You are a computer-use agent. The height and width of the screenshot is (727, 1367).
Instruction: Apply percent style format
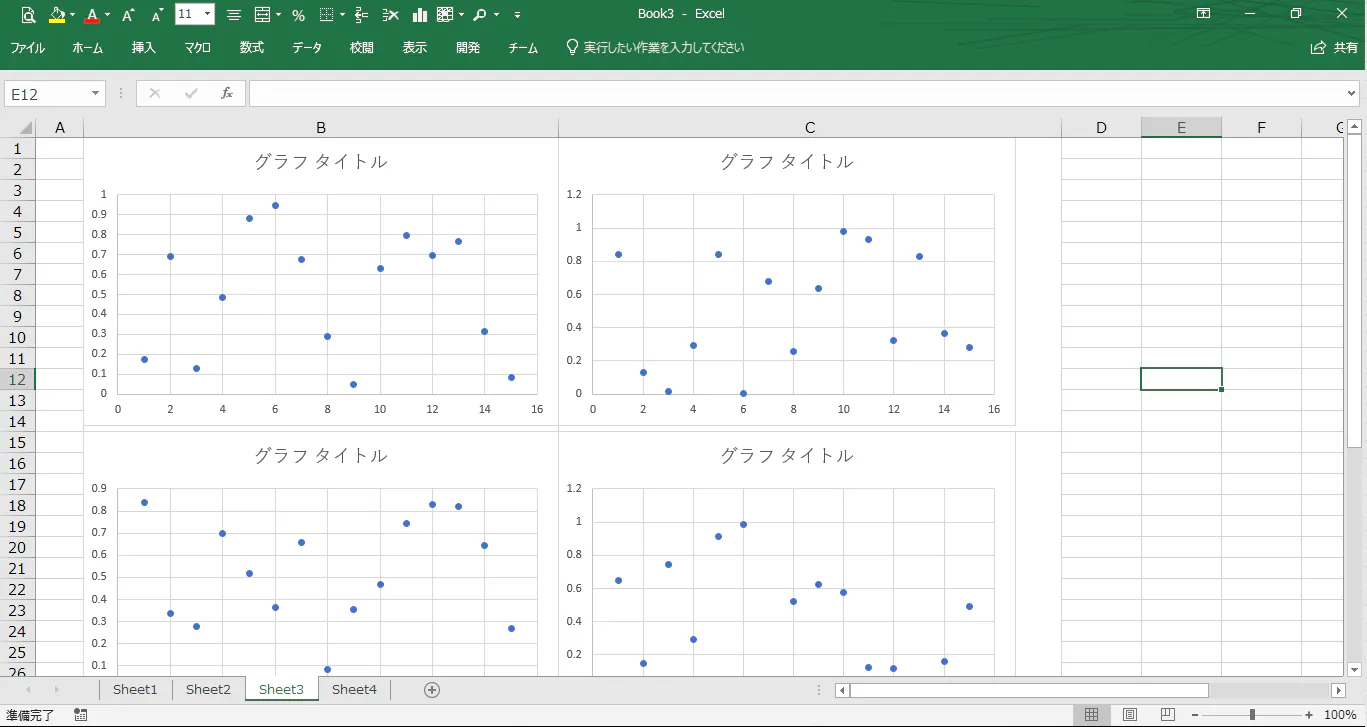click(298, 15)
